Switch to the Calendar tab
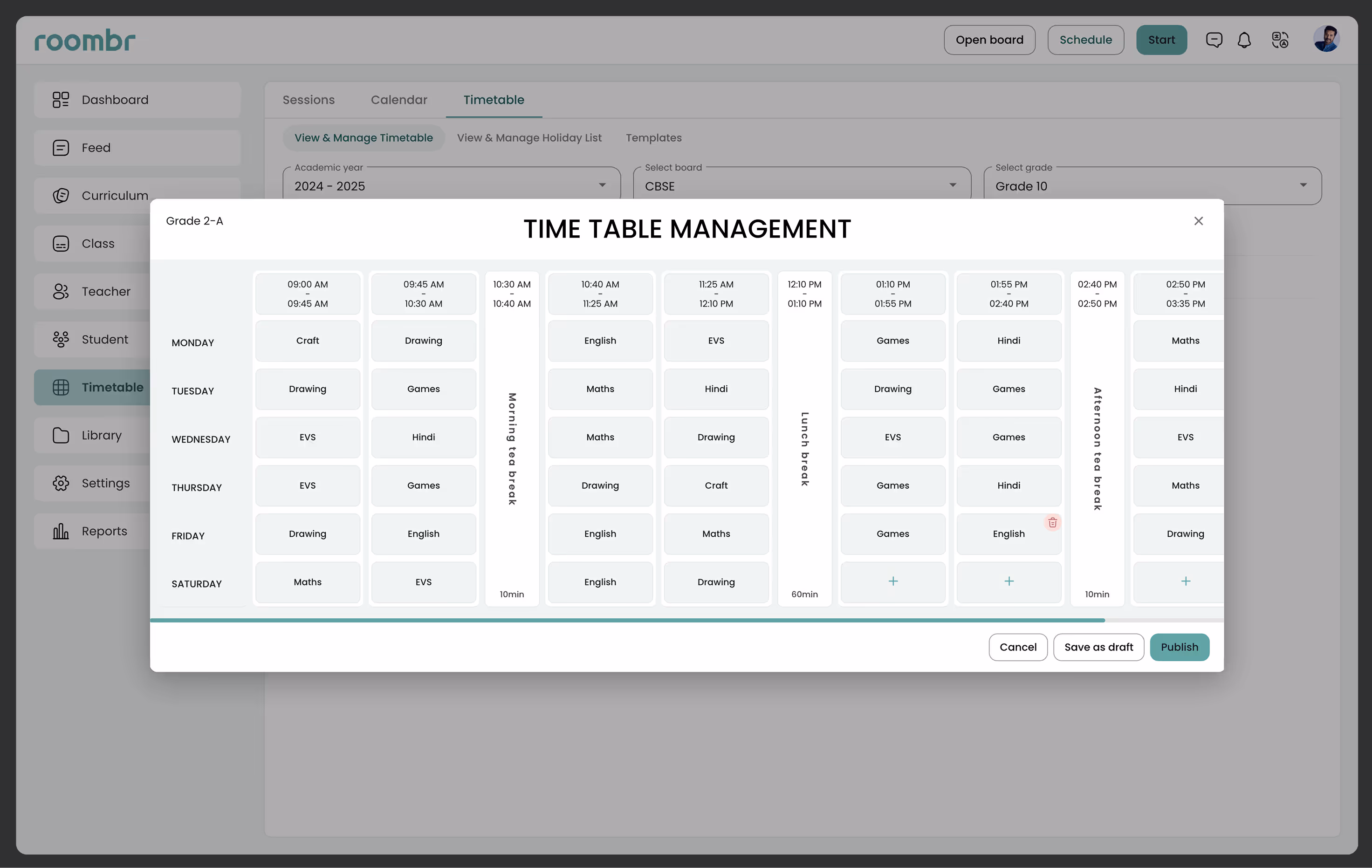The height and width of the screenshot is (868, 1372). click(398, 100)
